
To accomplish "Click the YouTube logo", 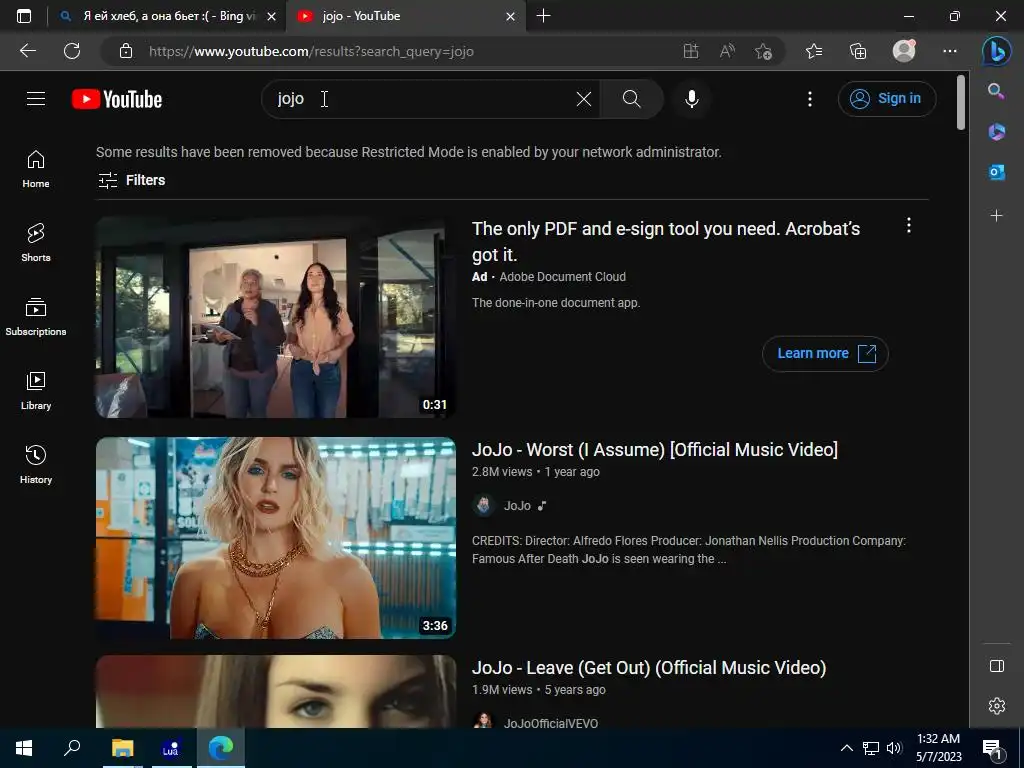I will click(117, 99).
